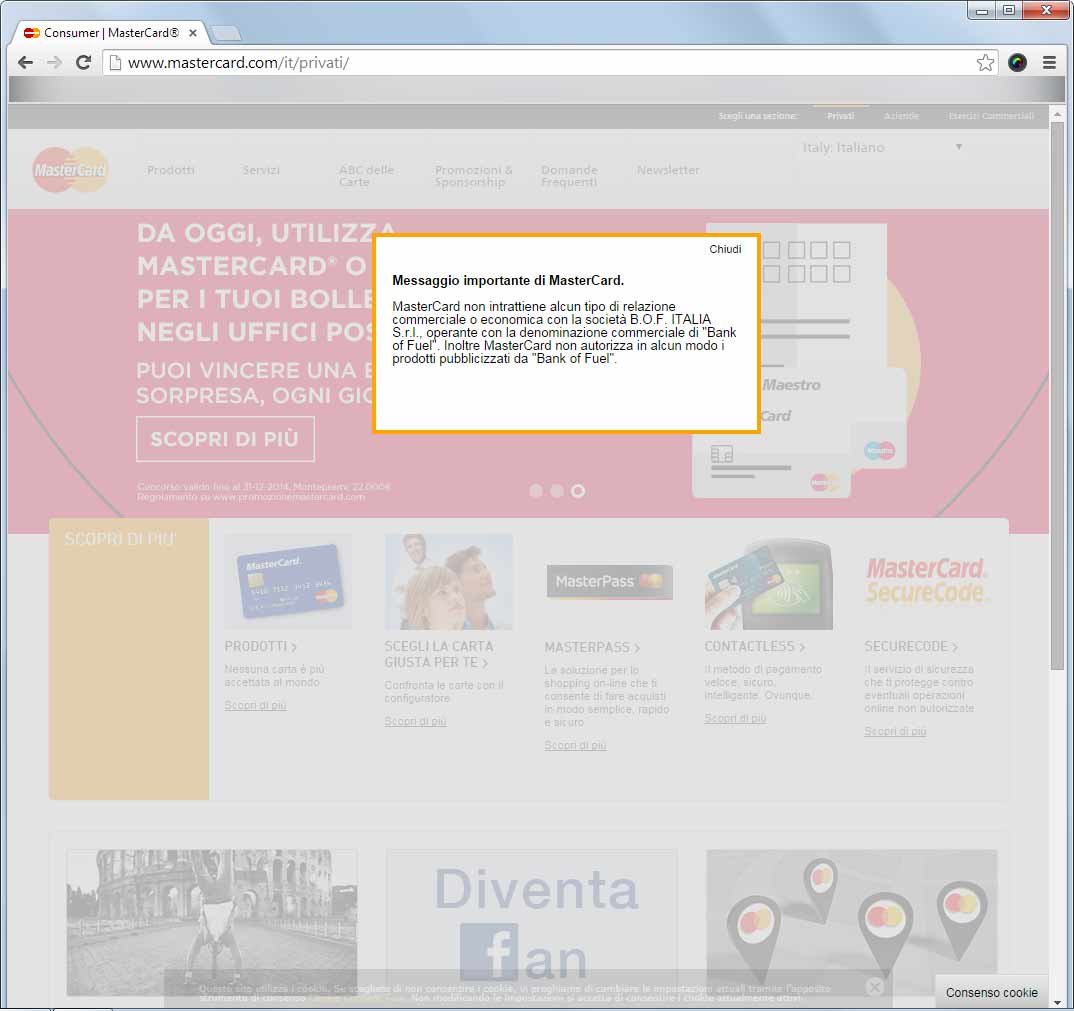The height and width of the screenshot is (1011, 1074).
Task: Select the second carousel dot
Action: point(557,491)
